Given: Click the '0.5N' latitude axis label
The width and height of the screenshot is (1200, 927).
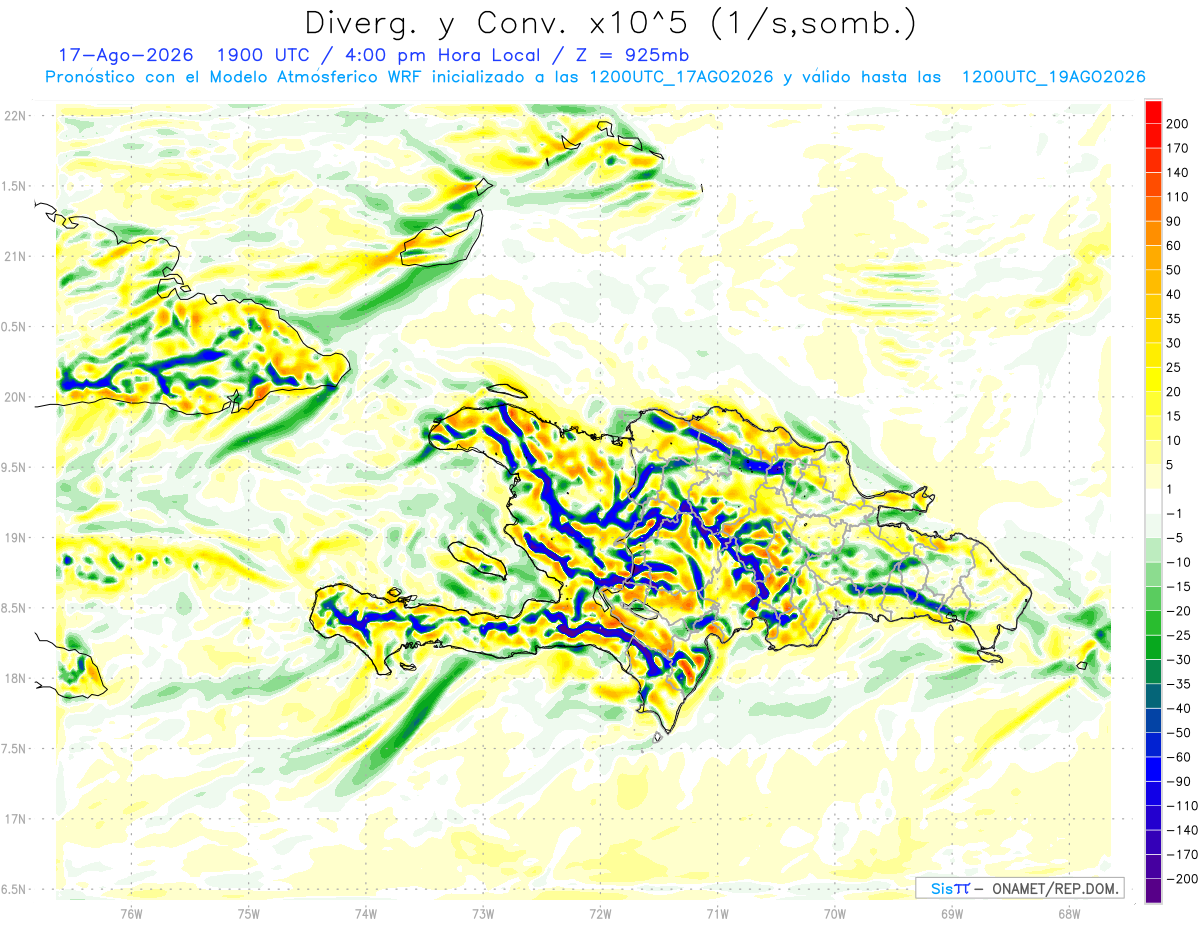Looking at the screenshot, I should (x=14, y=327).
